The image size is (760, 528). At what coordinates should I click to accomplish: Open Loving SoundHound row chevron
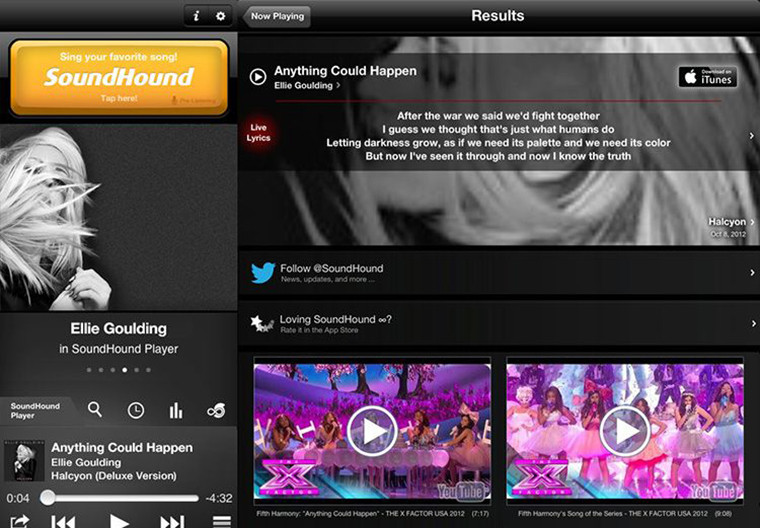[754, 323]
